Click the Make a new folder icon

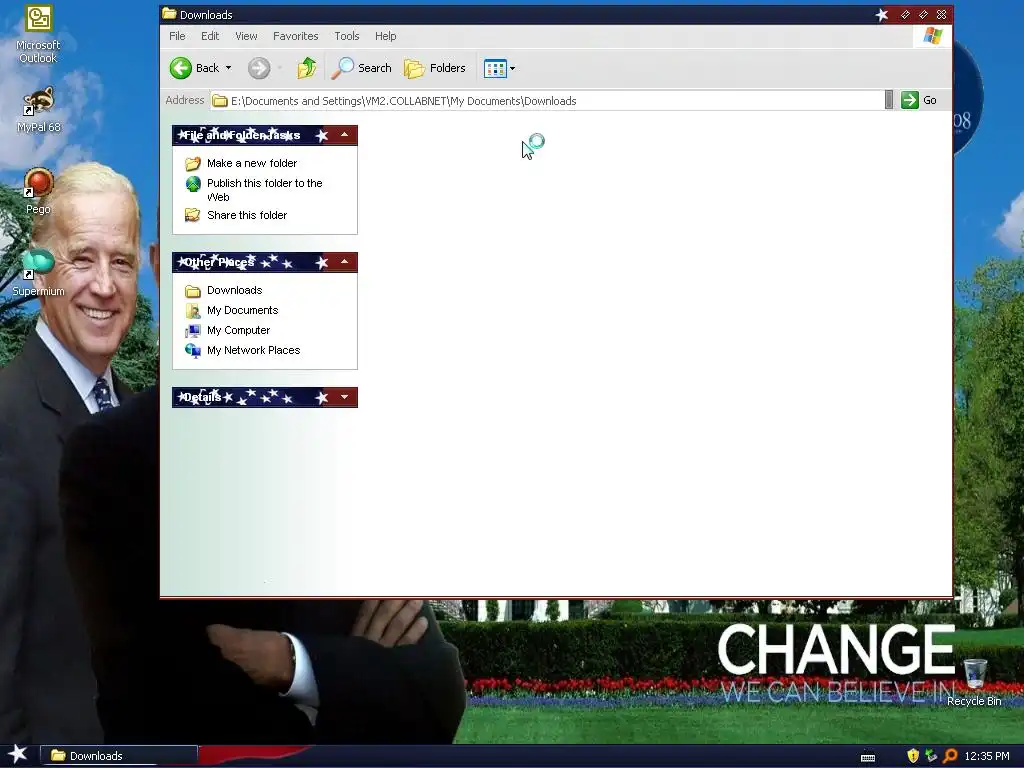coord(193,163)
